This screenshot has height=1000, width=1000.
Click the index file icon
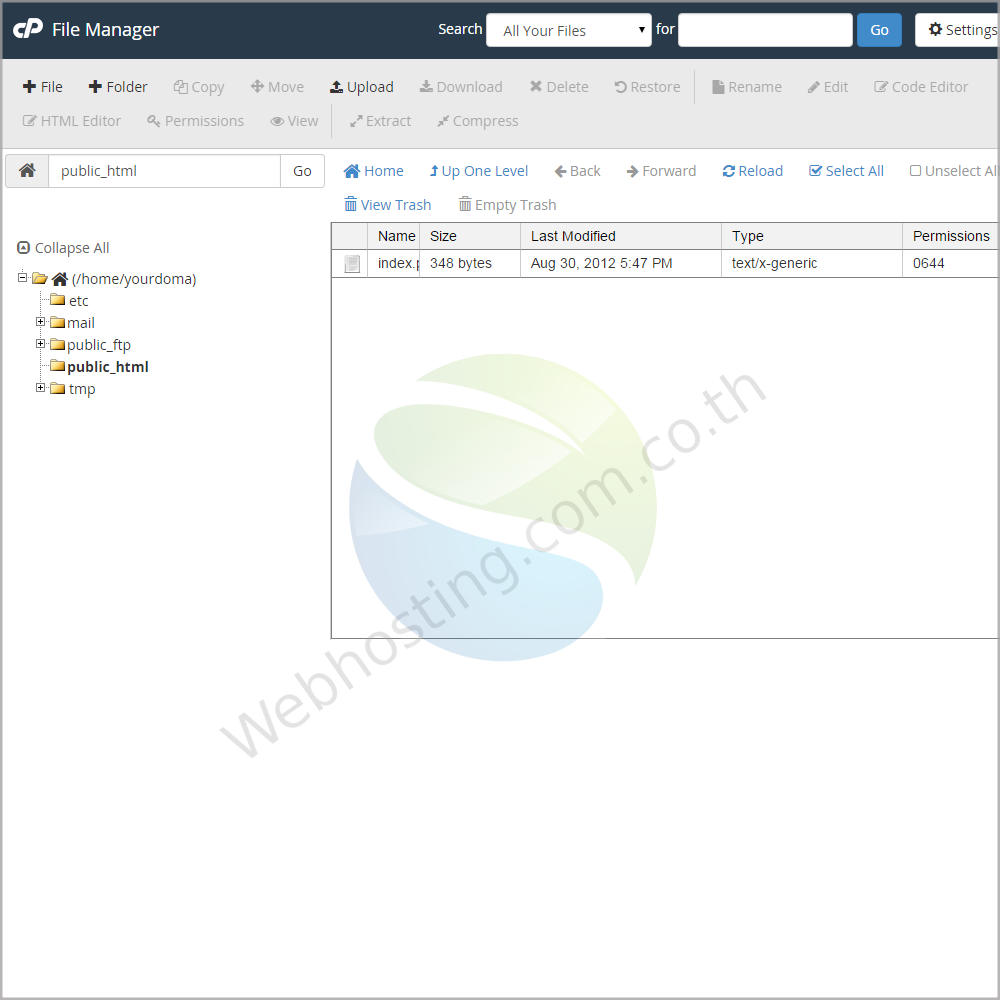[x=352, y=263]
